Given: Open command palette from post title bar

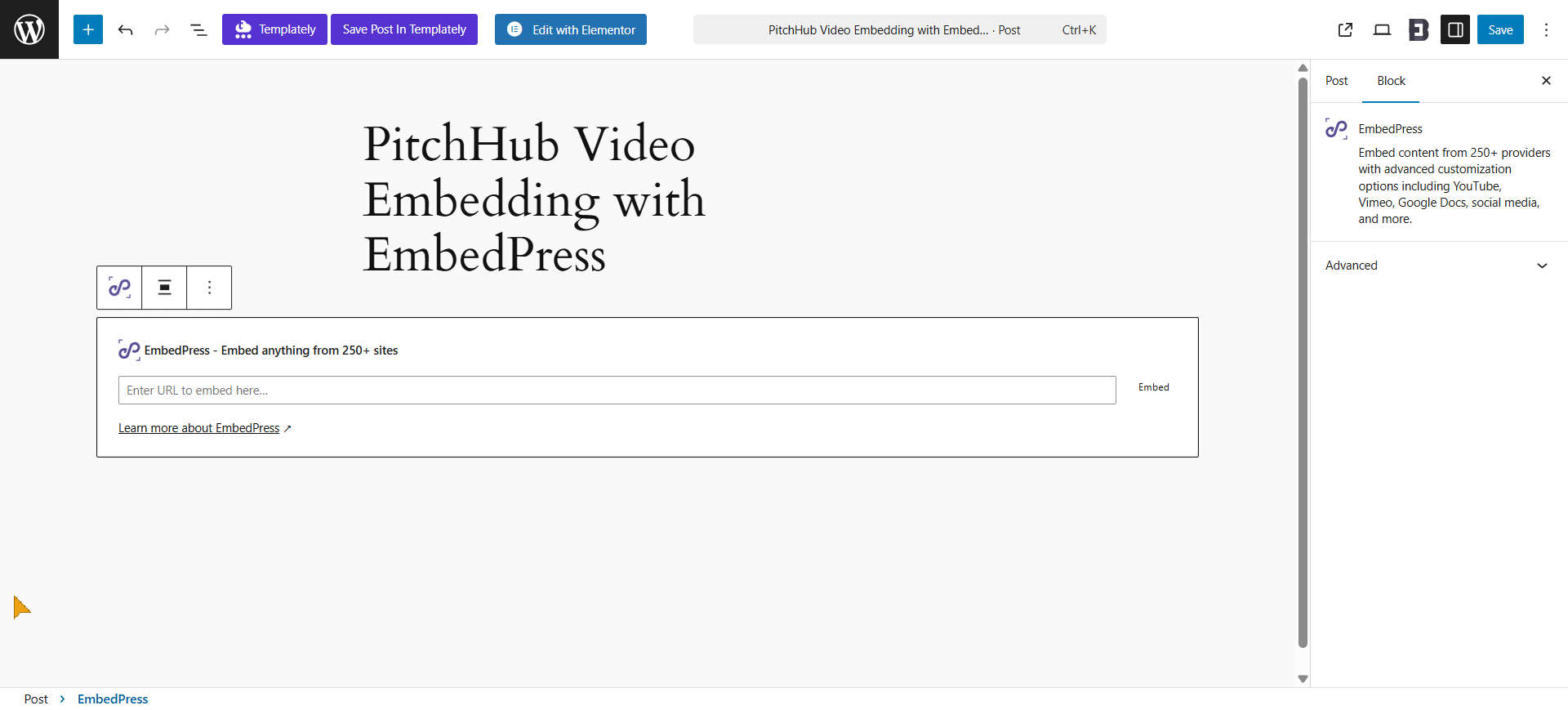Looking at the screenshot, I should (x=899, y=29).
